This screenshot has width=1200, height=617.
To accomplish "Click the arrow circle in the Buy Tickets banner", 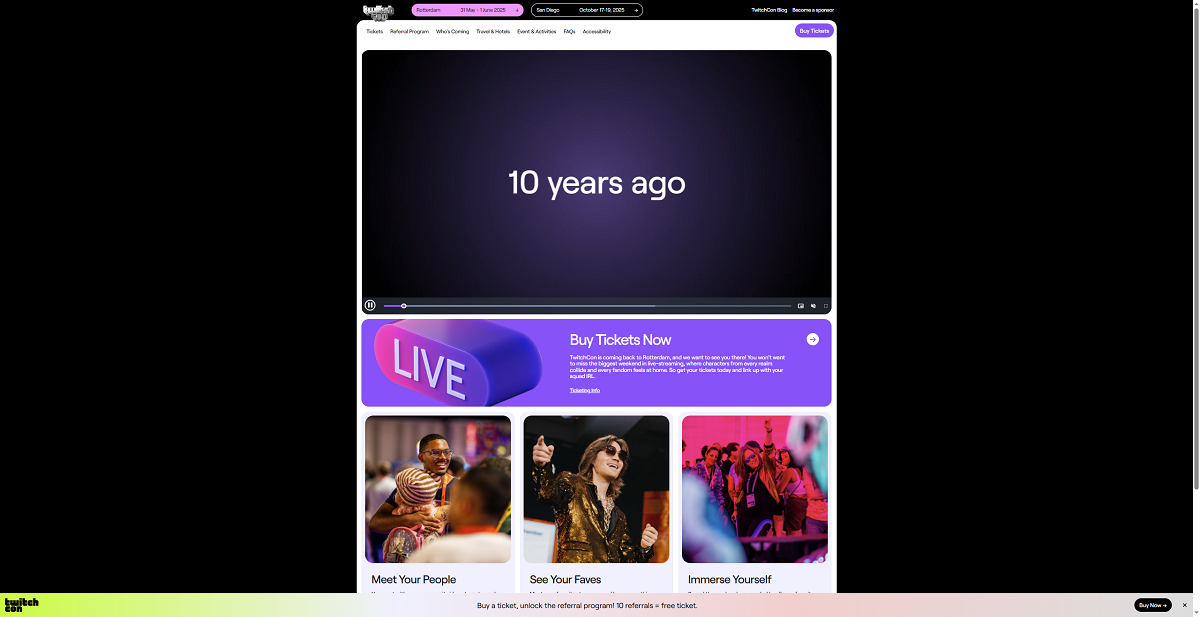I will pyautogui.click(x=812, y=339).
